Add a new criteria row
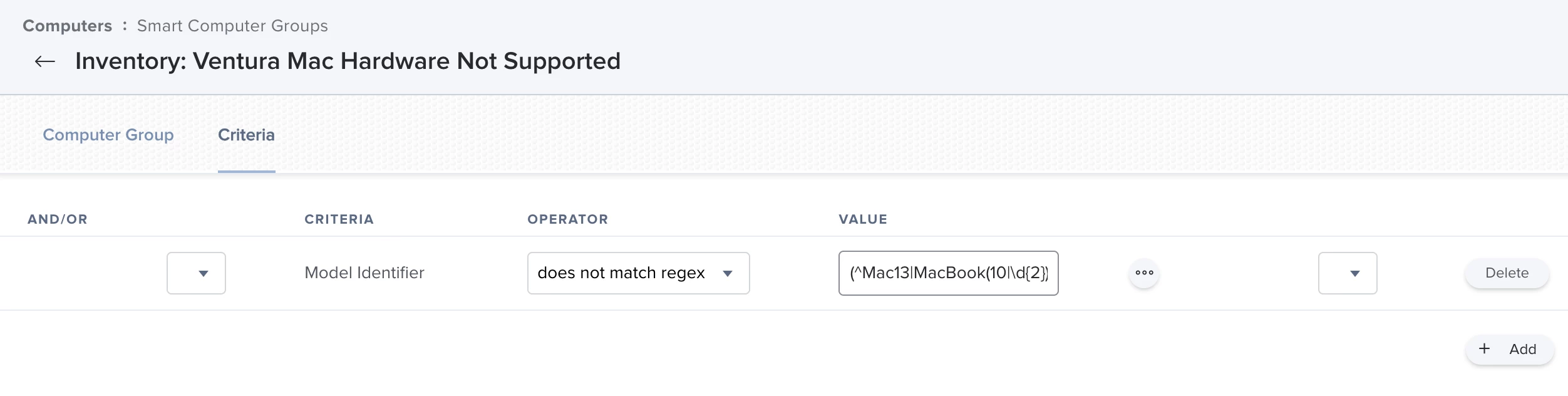The width and height of the screenshot is (1568, 396). tap(1509, 350)
